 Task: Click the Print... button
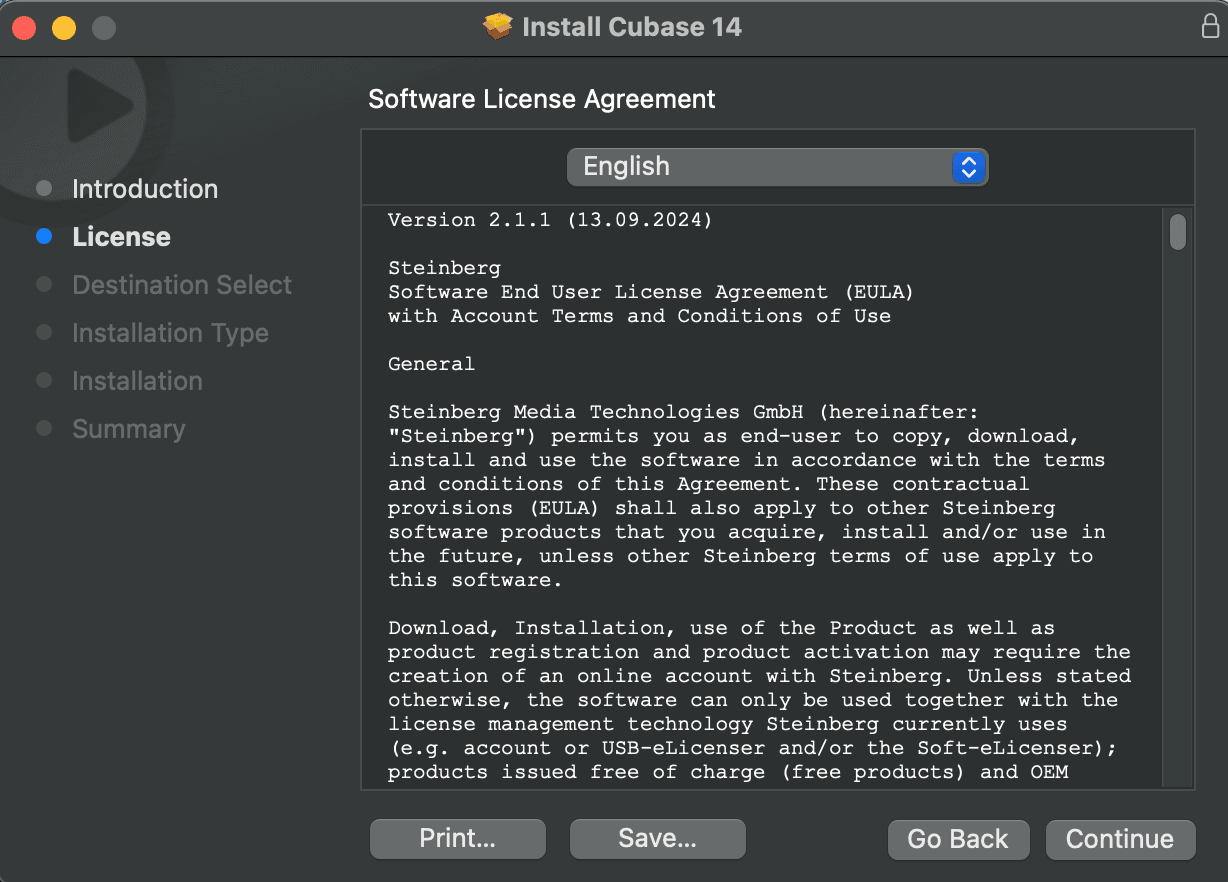[x=458, y=839]
